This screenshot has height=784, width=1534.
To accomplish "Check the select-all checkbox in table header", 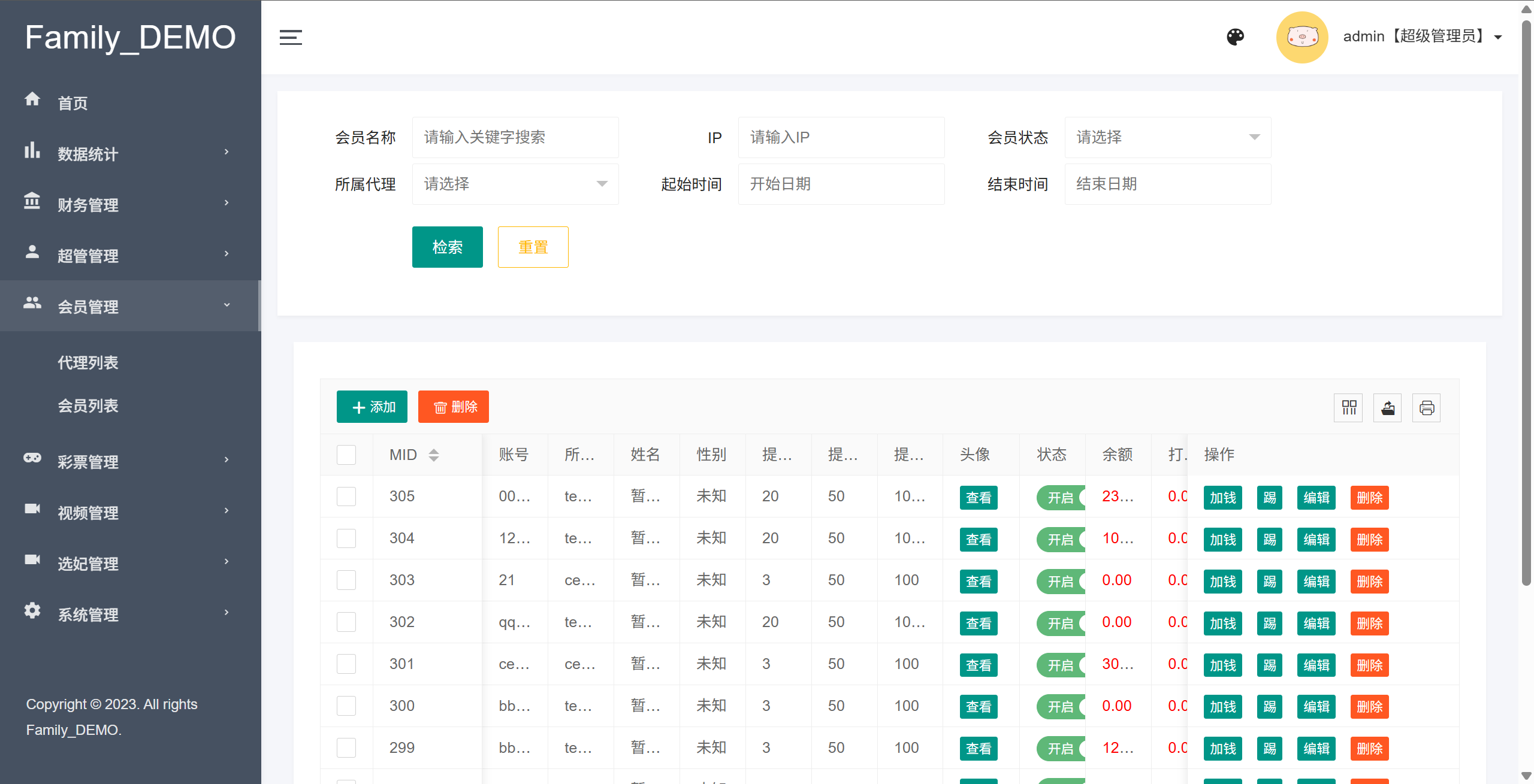I will tap(346, 455).
